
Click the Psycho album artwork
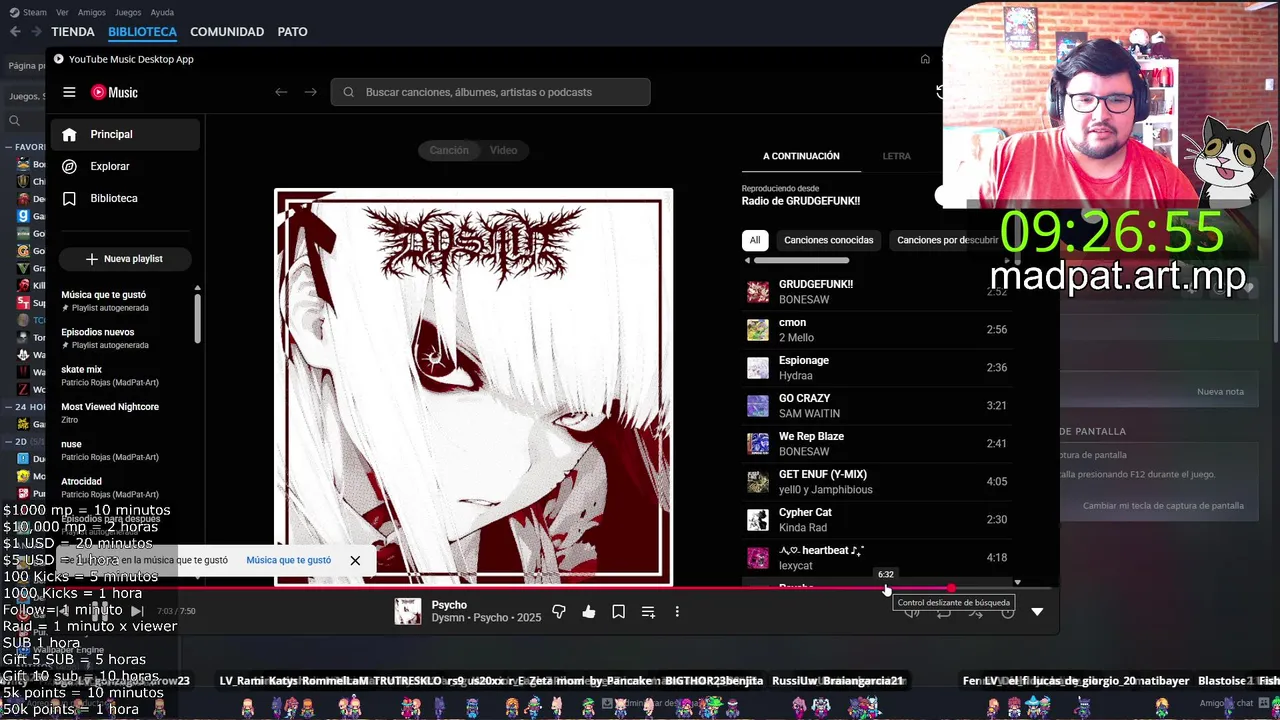474,386
